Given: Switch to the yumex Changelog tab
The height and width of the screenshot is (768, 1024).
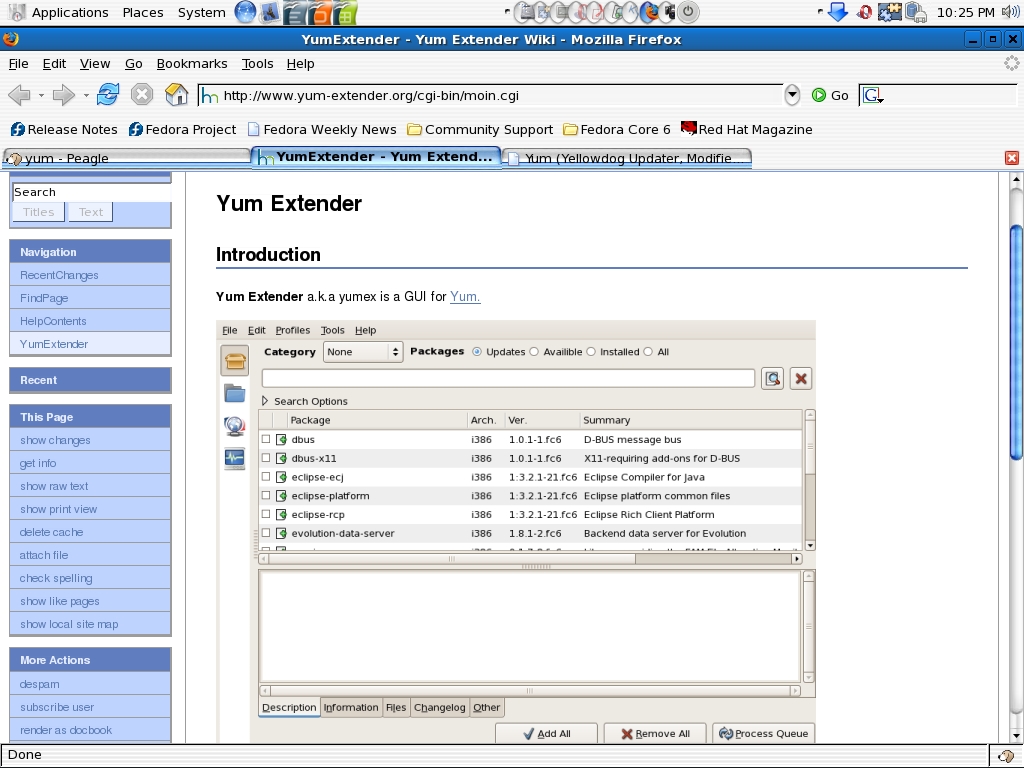Looking at the screenshot, I should tap(440, 707).
